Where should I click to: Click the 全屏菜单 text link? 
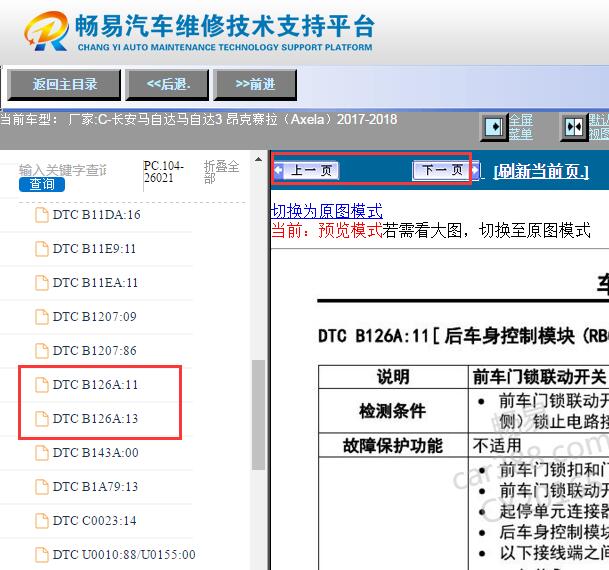click(521, 127)
